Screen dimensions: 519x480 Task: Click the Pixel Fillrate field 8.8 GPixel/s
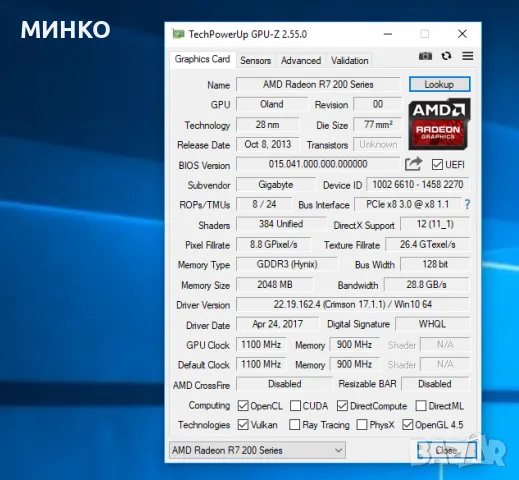[x=274, y=244]
